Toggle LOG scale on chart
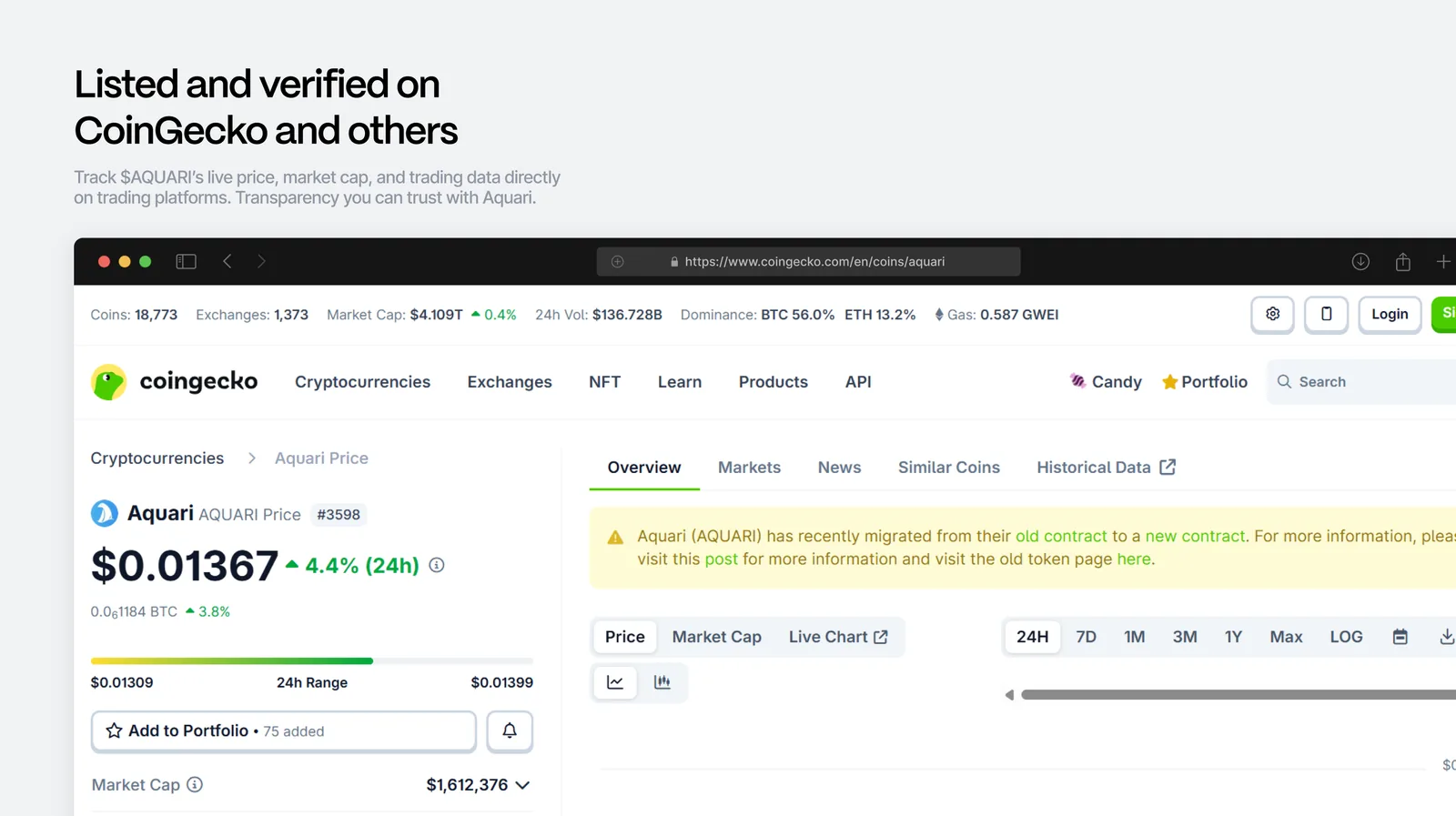This screenshot has height=816, width=1456. (x=1346, y=637)
